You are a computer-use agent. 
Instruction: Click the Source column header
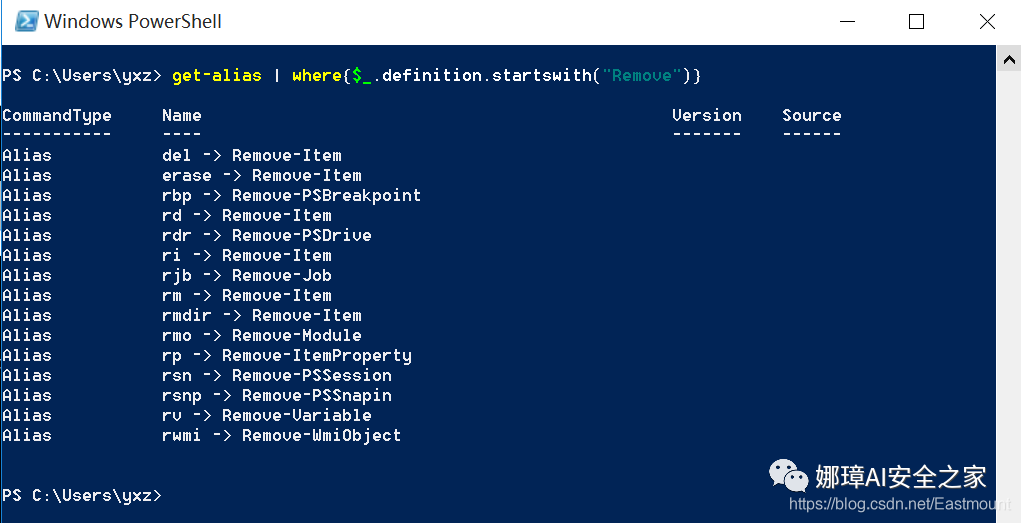(x=811, y=115)
